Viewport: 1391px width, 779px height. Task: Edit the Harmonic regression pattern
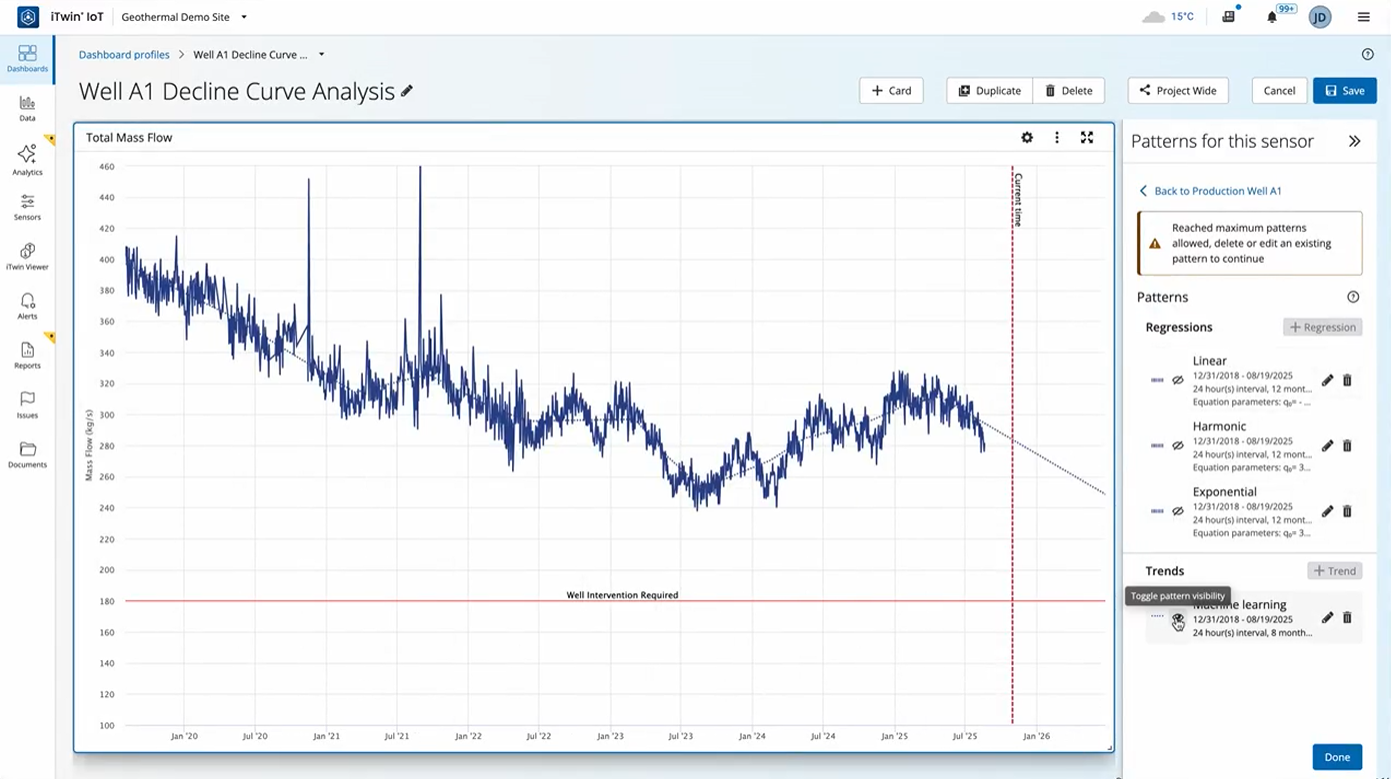click(1327, 446)
